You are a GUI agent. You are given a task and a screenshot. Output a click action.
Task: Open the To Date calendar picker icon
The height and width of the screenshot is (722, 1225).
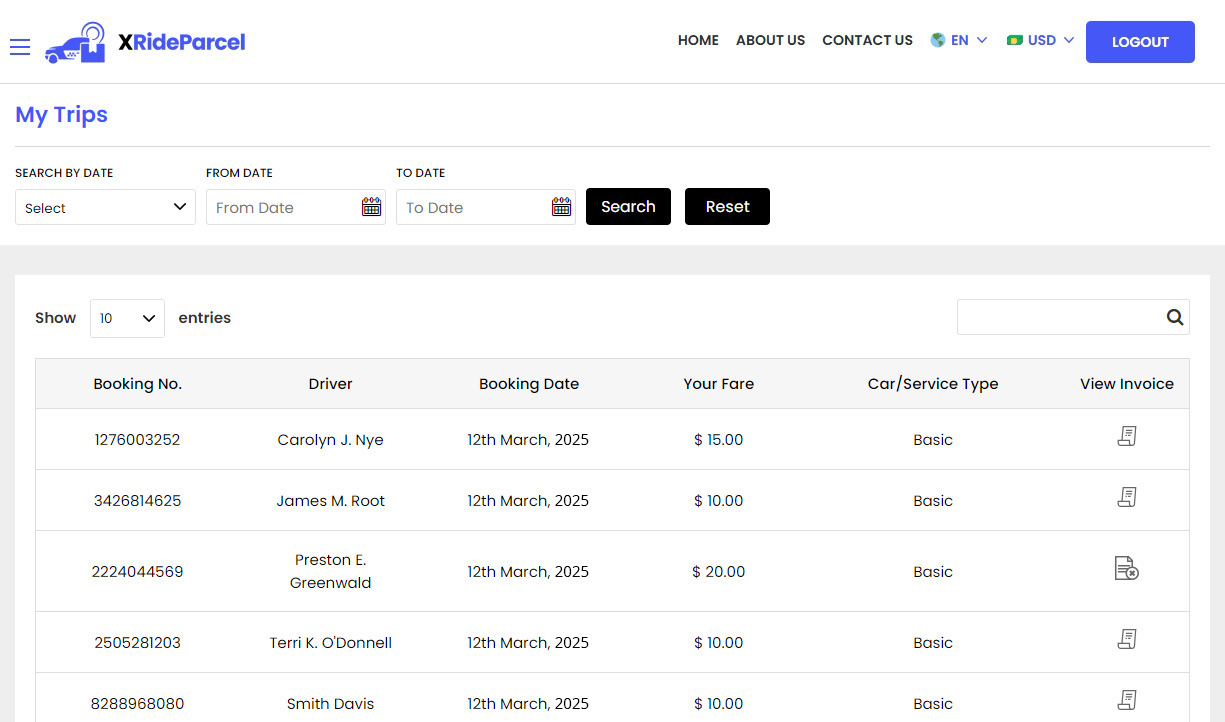point(561,207)
